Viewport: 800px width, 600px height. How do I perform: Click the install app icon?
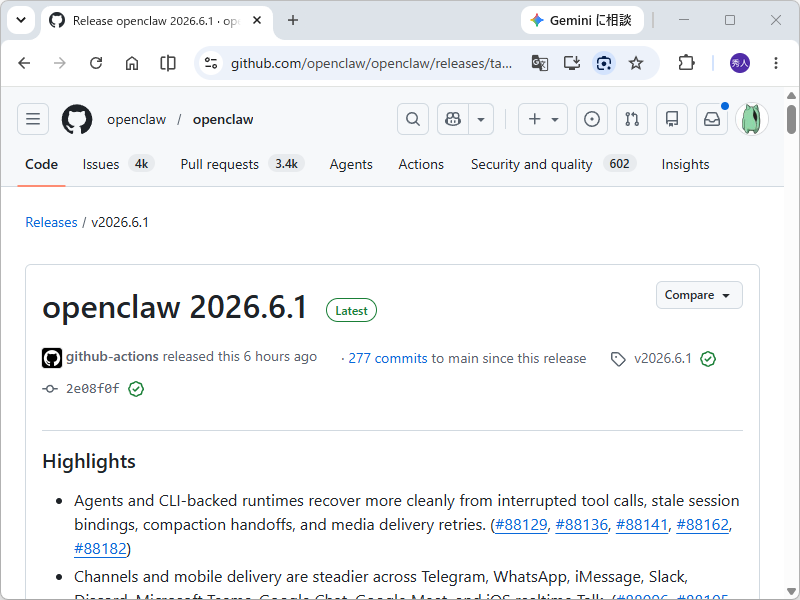pos(571,63)
